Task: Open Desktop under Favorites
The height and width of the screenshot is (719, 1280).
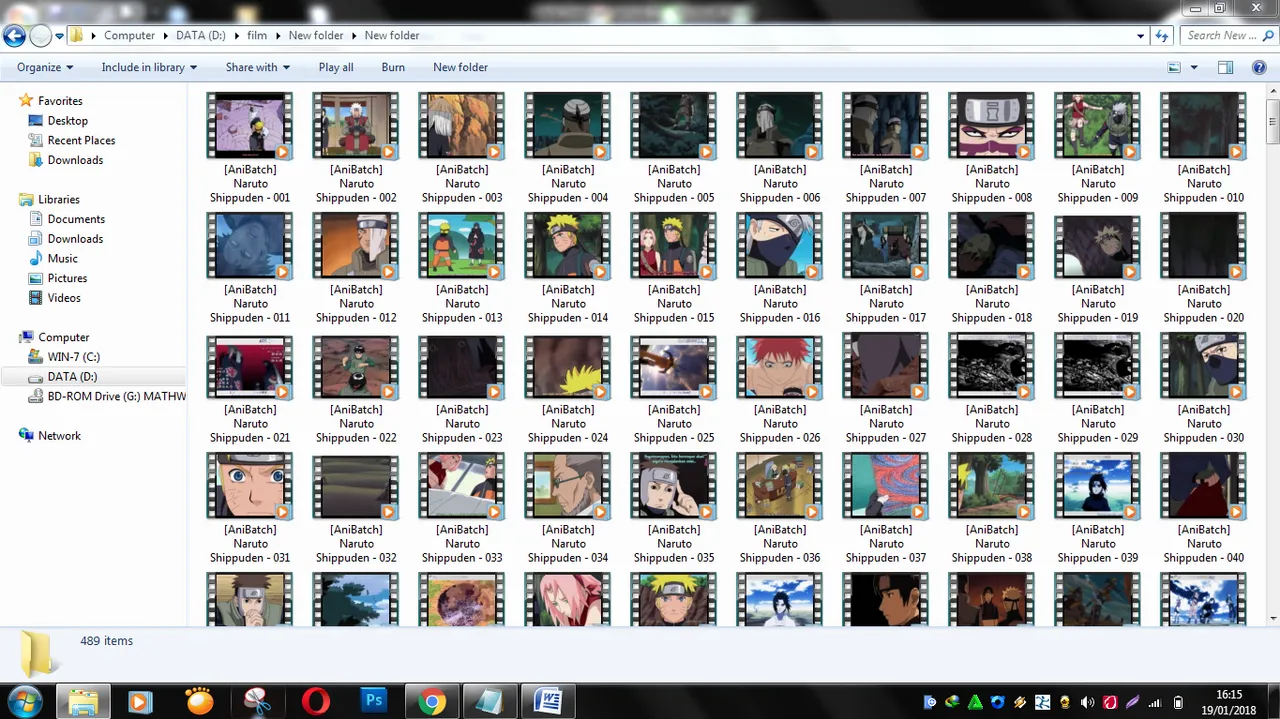Action: tap(68, 121)
